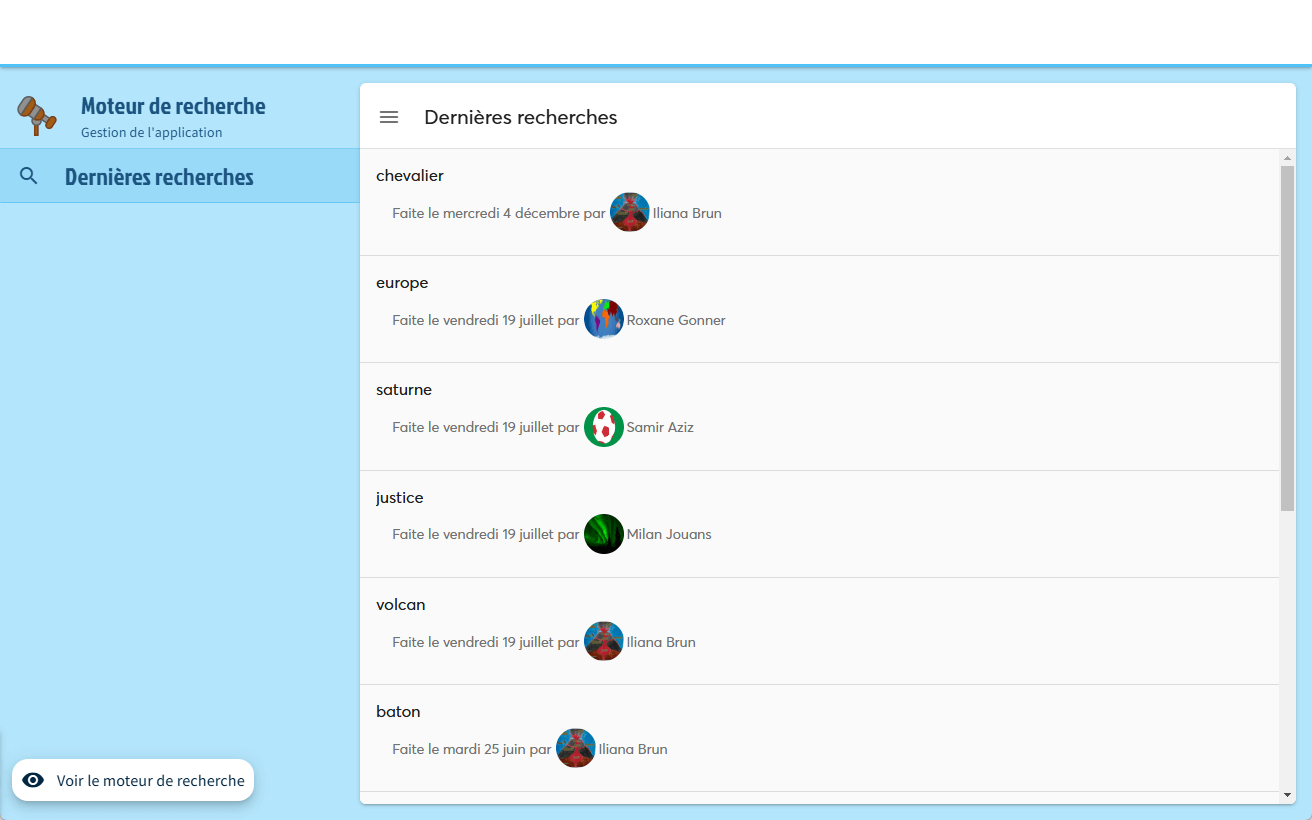This screenshot has width=1312, height=820.
Task: Select the saturne search entry
Action: [404, 390]
